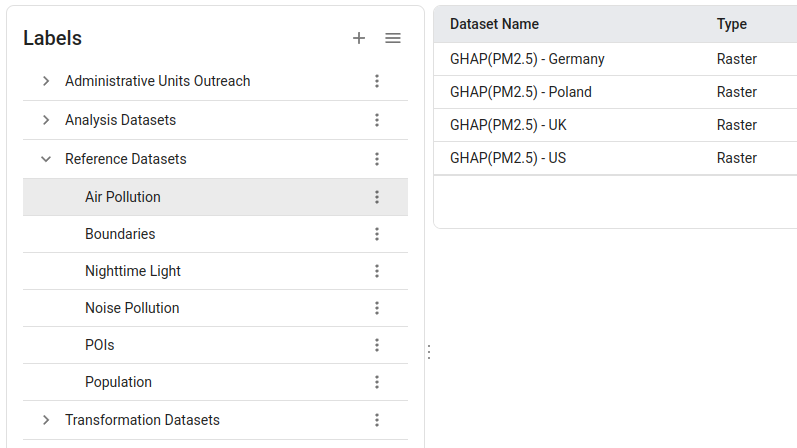Open the GHAP(PM2.5) - Germany dataset row
Image resolution: width=797 pixels, height=448 pixels.
[x=527, y=59]
